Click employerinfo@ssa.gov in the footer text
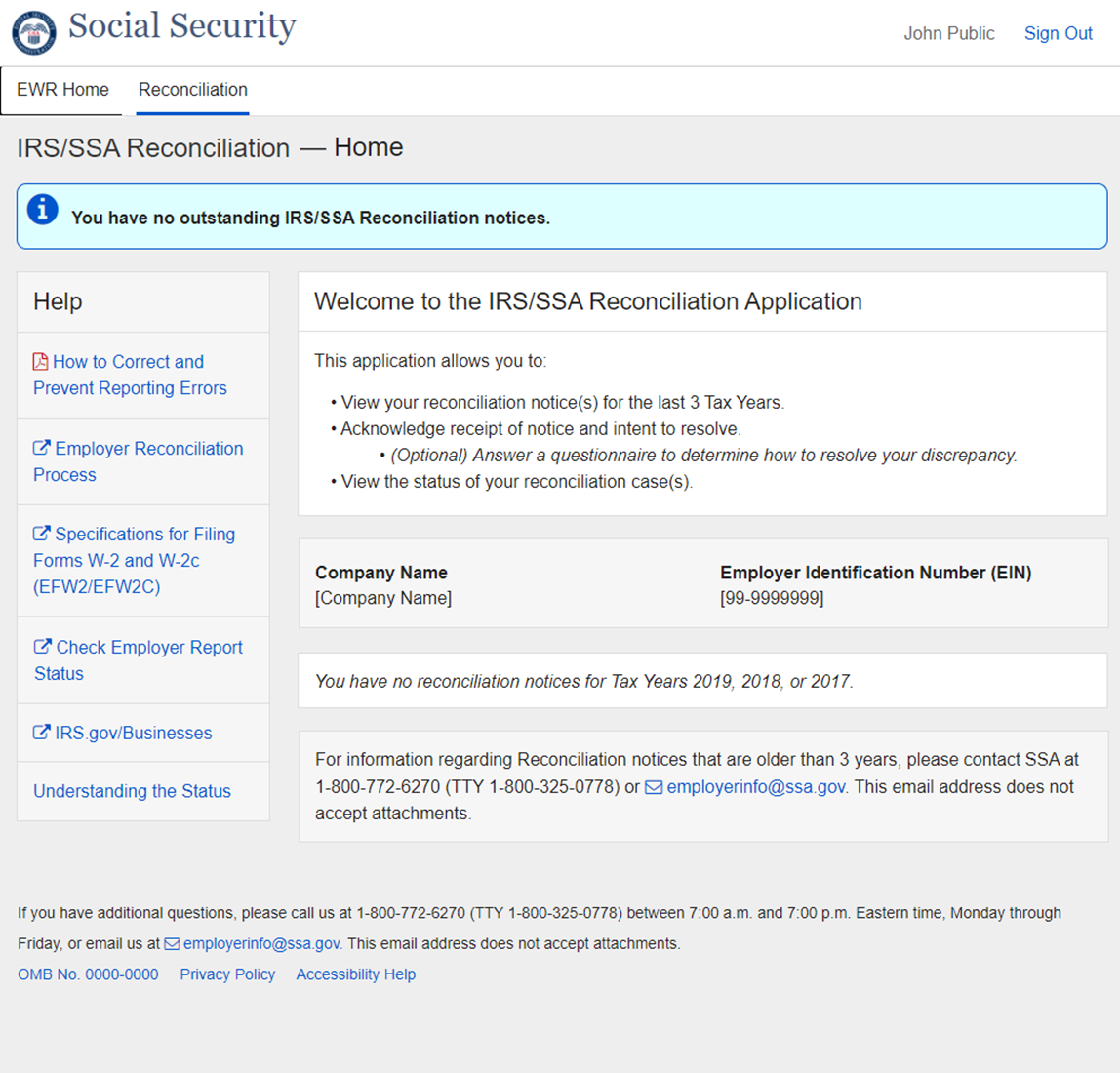The height and width of the screenshot is (1073, 1120). click(261, 944)
